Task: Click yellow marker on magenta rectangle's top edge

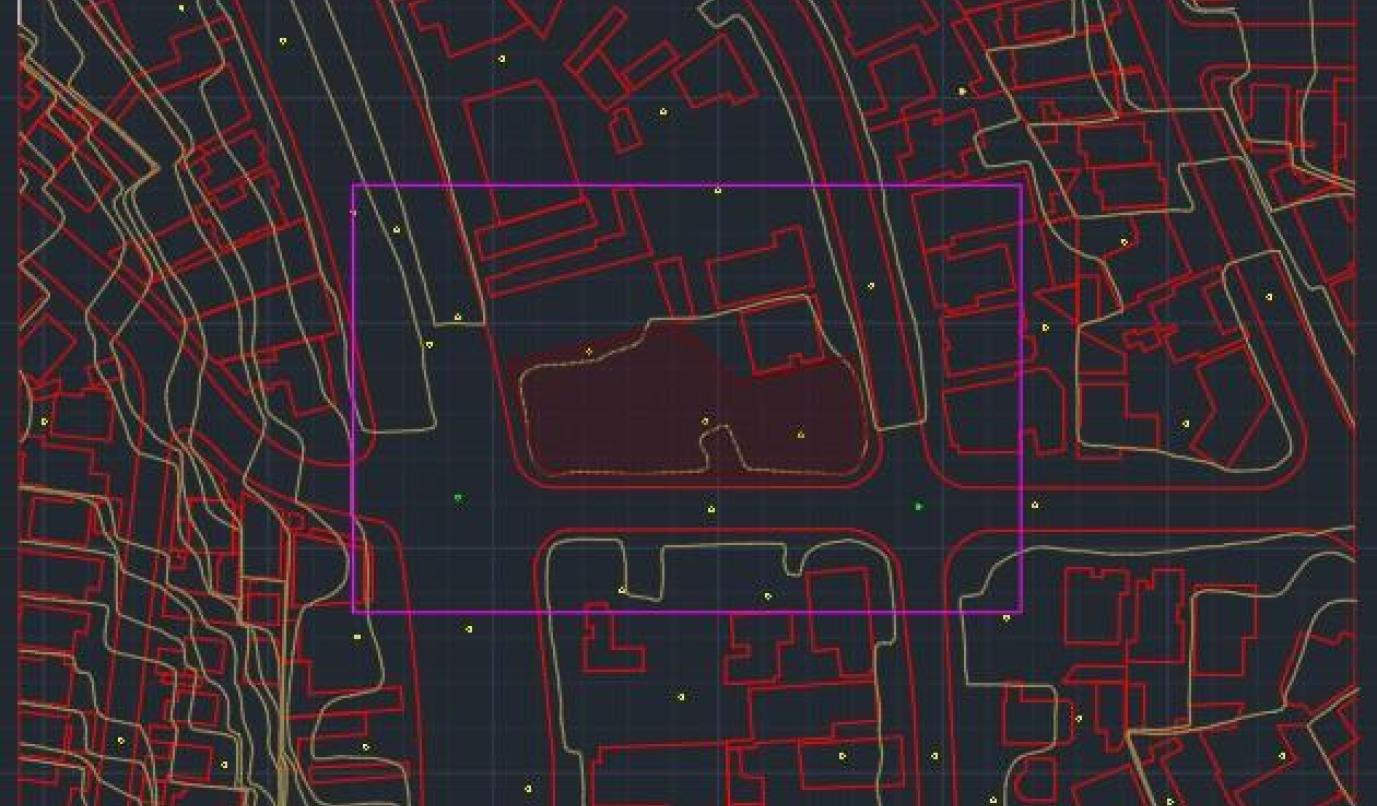Action: pyautogui.click(x=717, y=189)
